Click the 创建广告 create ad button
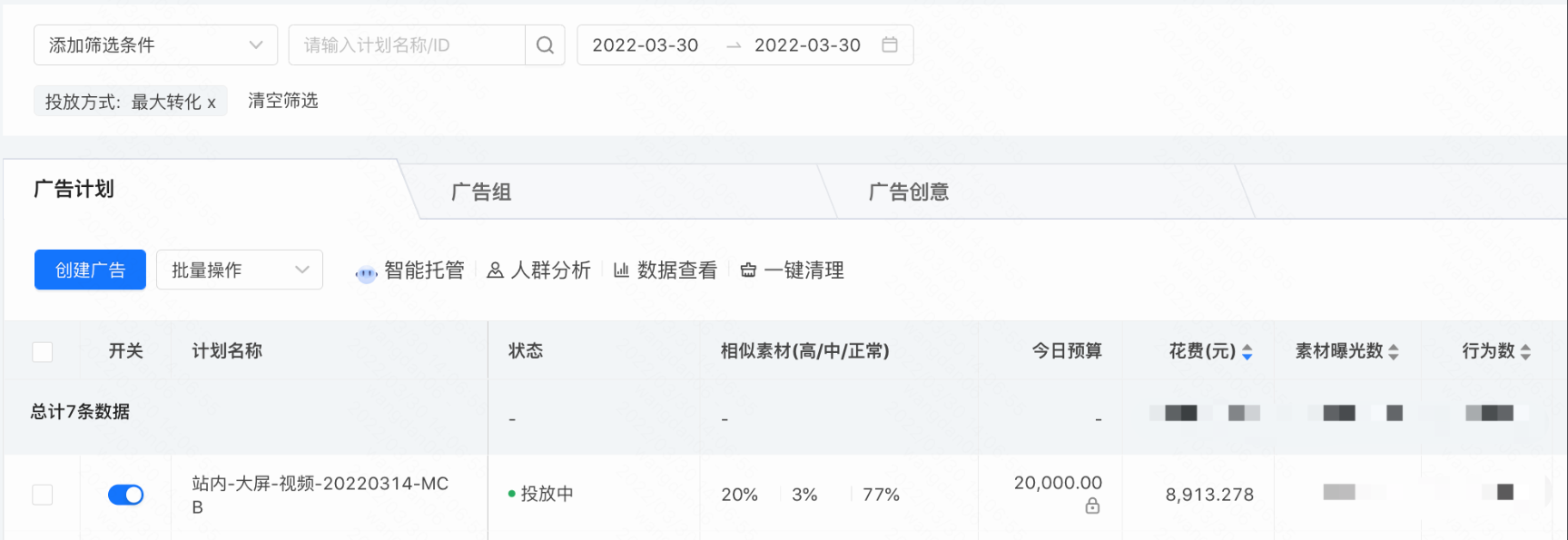 89,270
